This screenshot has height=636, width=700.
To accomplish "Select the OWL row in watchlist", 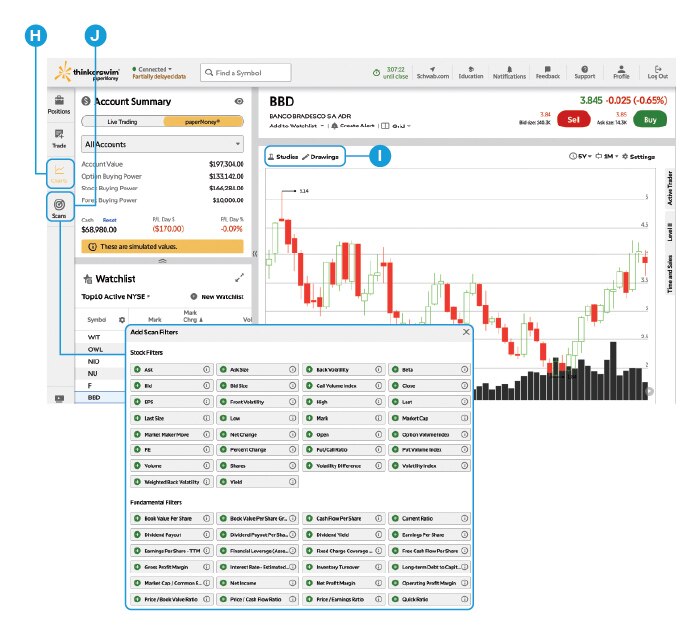I will (100, 349).
